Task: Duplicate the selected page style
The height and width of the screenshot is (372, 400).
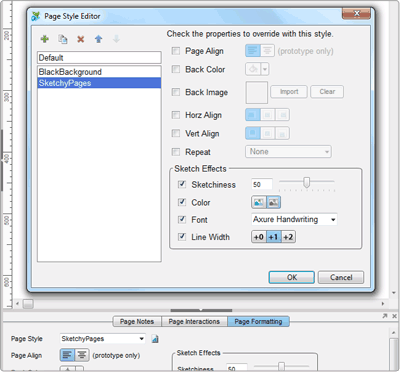Action: pos(63,39)
